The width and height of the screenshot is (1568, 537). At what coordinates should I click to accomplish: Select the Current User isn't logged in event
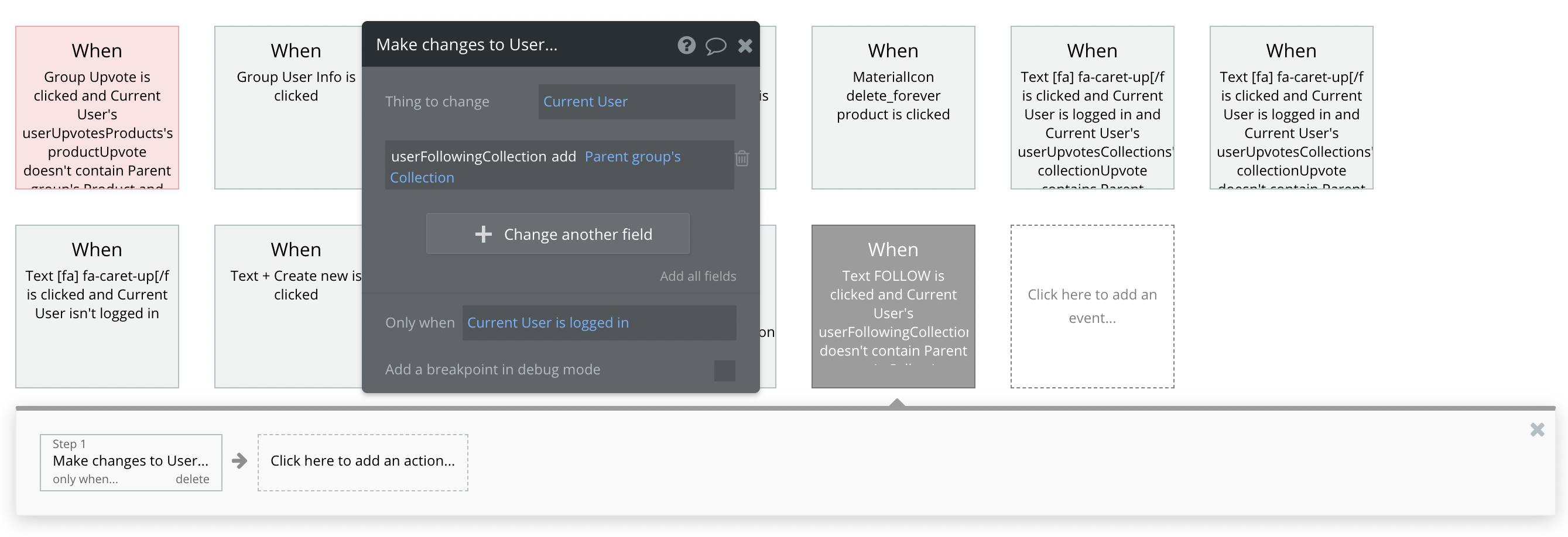tap(97, 306)
